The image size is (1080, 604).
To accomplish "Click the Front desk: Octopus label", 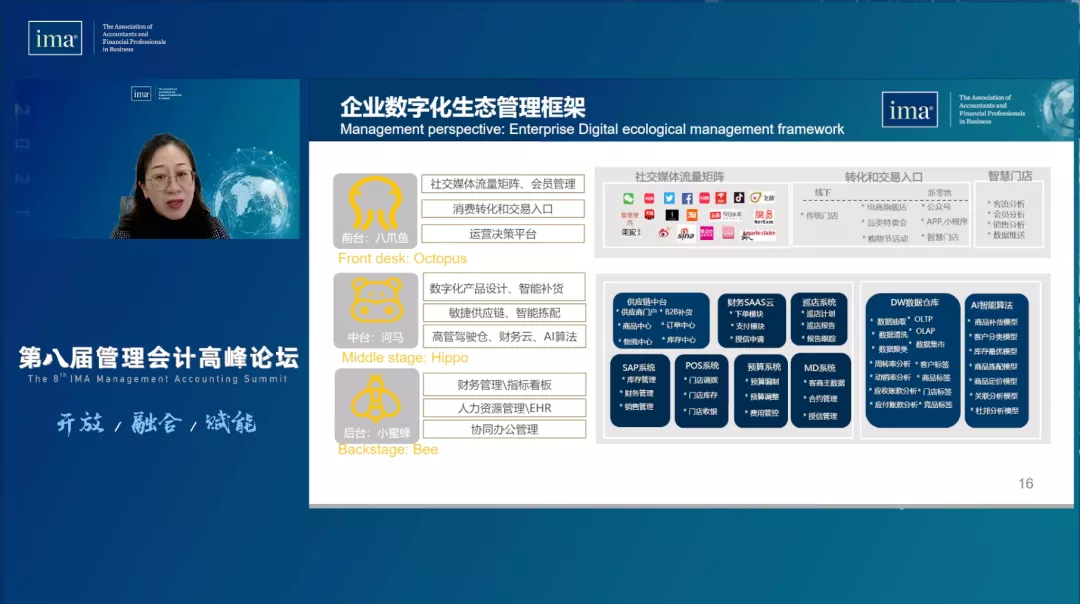I will (402, 258).
